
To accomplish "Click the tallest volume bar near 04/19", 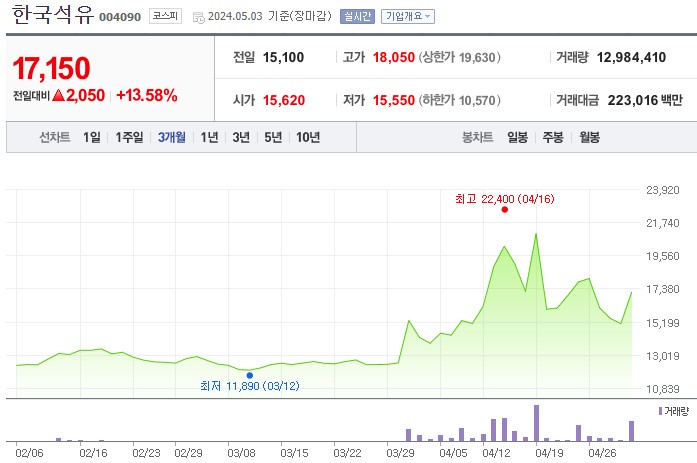I will point(537,423).
